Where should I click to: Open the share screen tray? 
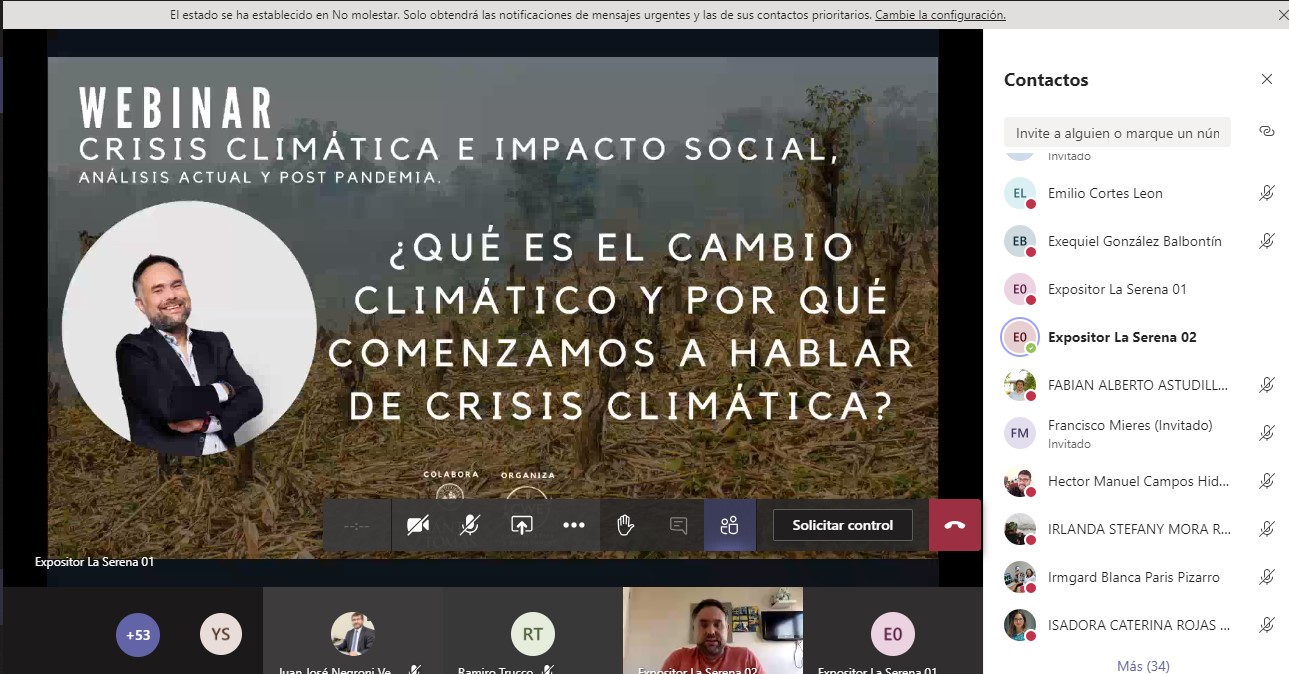point(522,525)
